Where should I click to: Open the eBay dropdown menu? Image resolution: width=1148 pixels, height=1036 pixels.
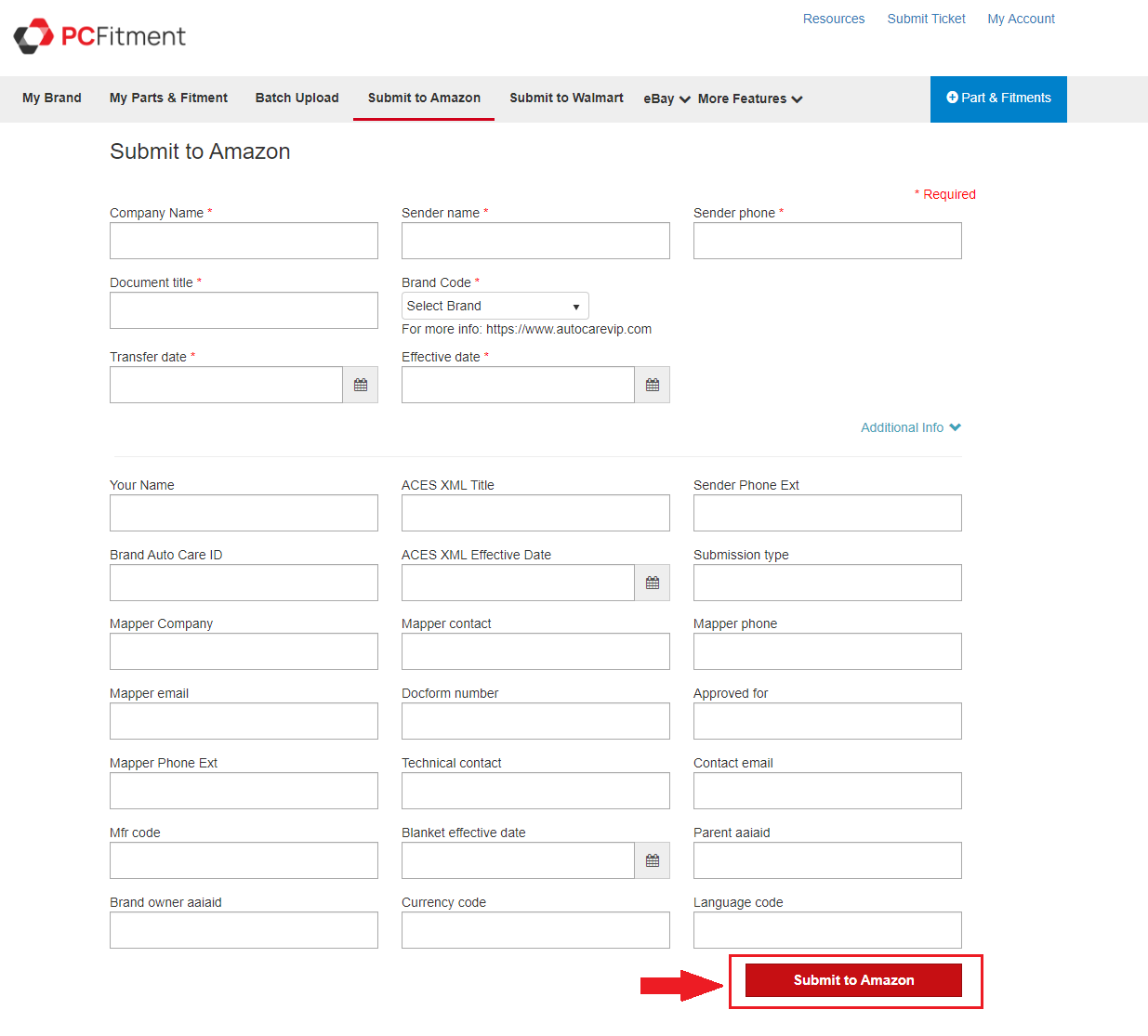tap(666, 98)
